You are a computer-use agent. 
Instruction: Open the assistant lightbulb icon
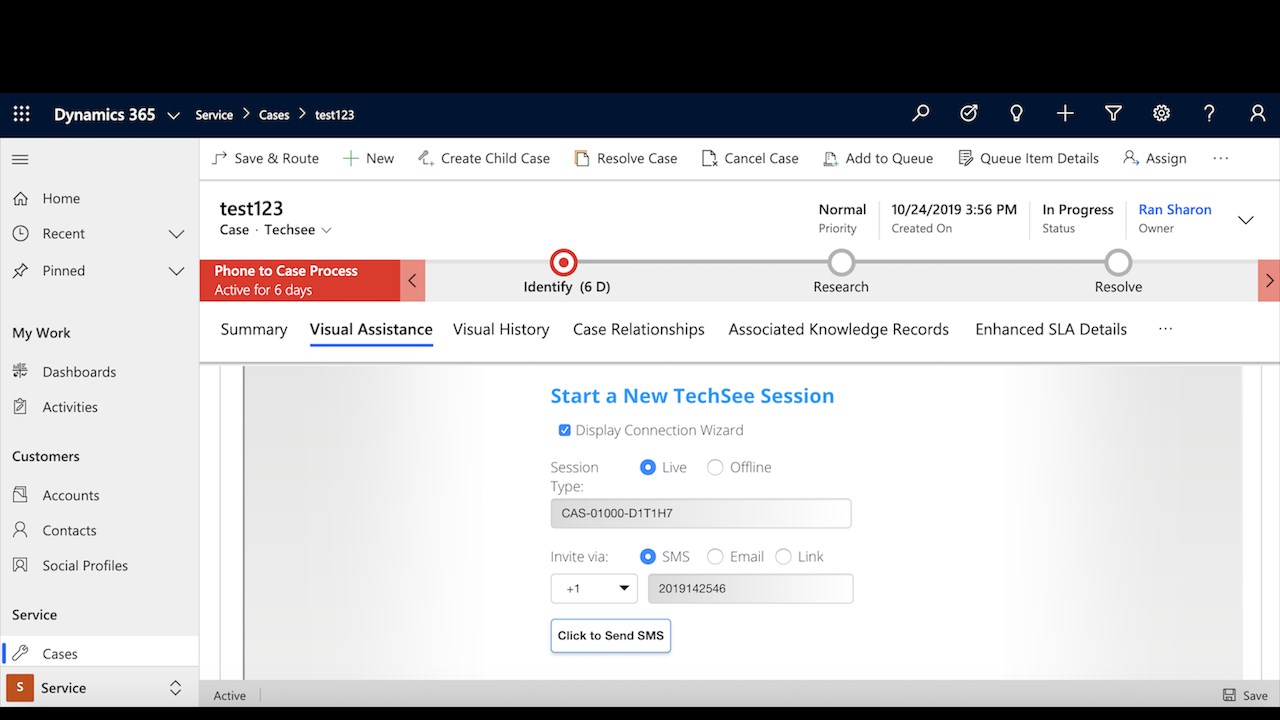tap(1016, 114)
